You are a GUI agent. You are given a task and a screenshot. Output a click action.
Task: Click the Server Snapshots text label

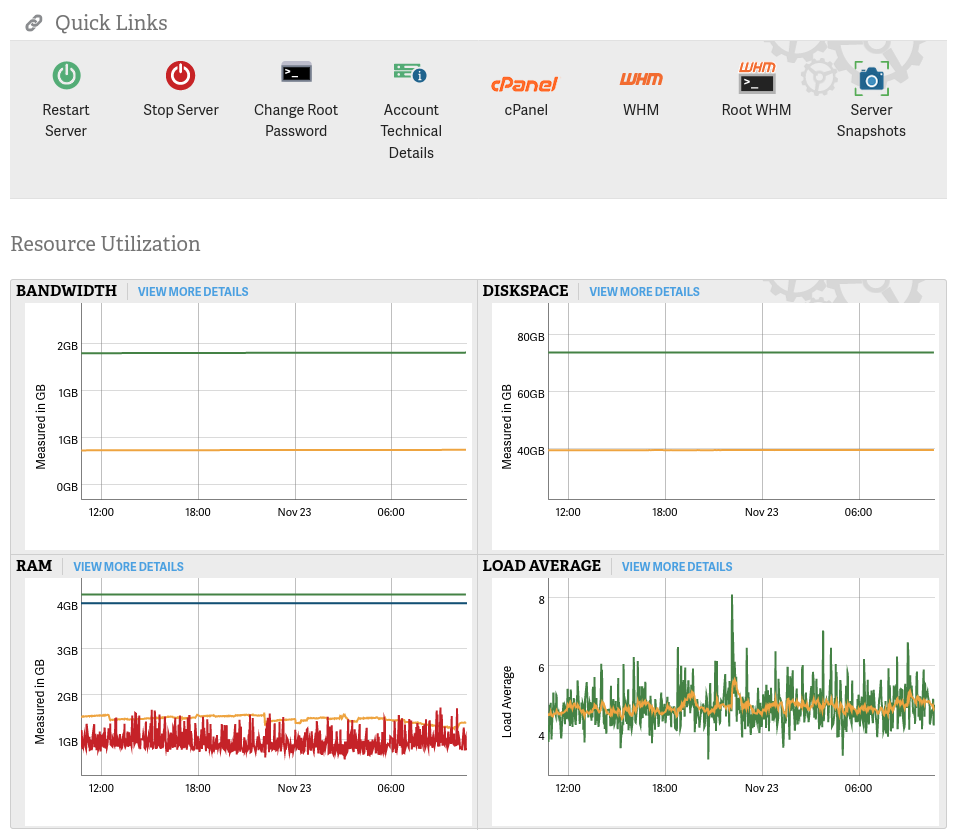(871, 120)
